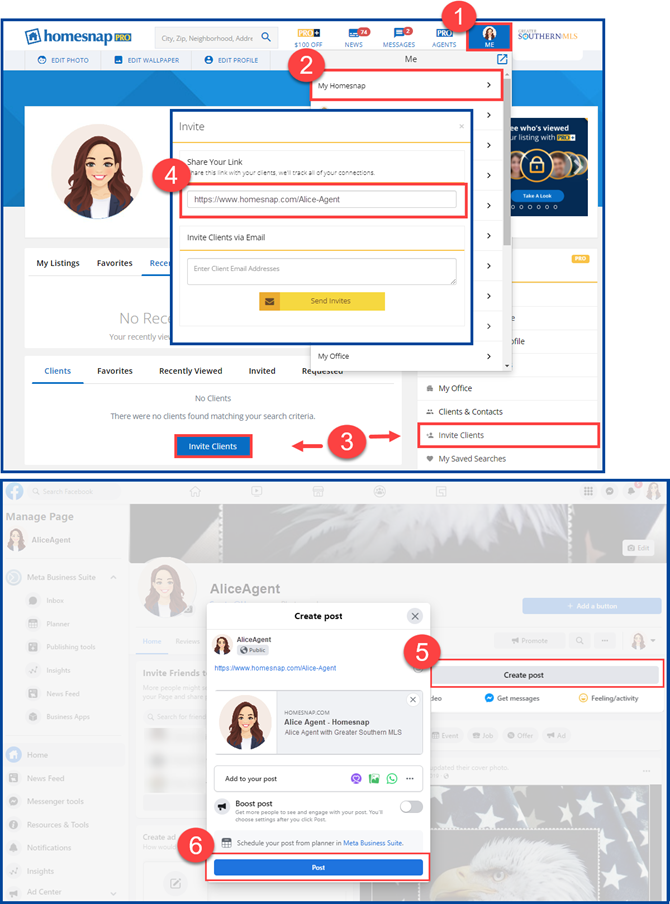Select the Invited tab
The height and width of the screenshot is (904, 670).
coord(262,371)
